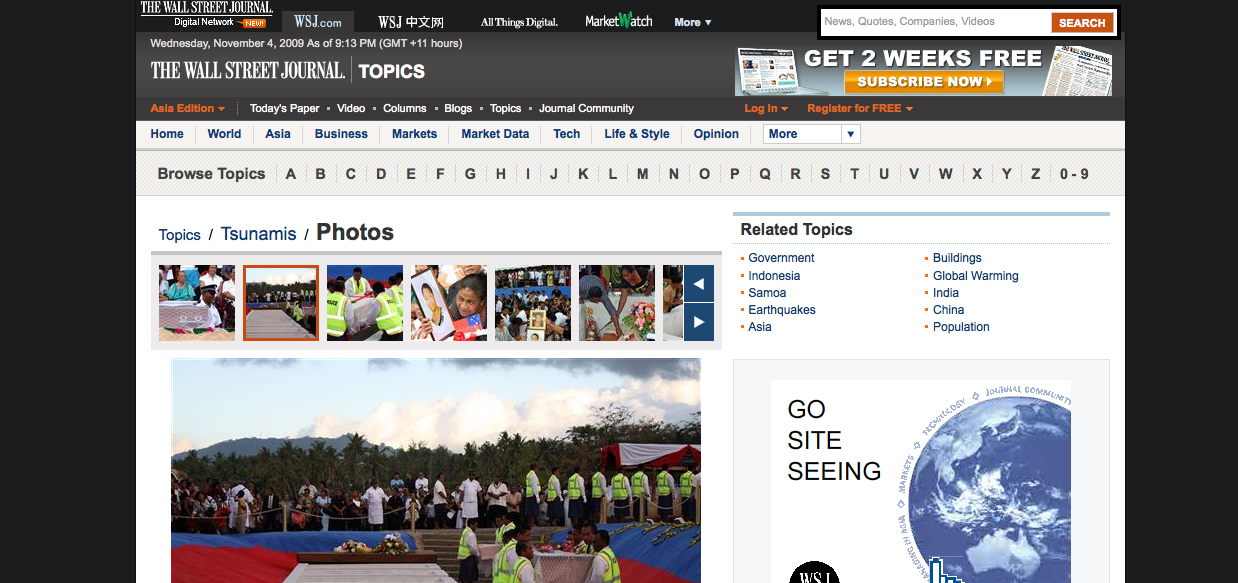Select the crowd with framed photo thumbnail
Screen dimensions: 1238x583
[x=533, y=303]
